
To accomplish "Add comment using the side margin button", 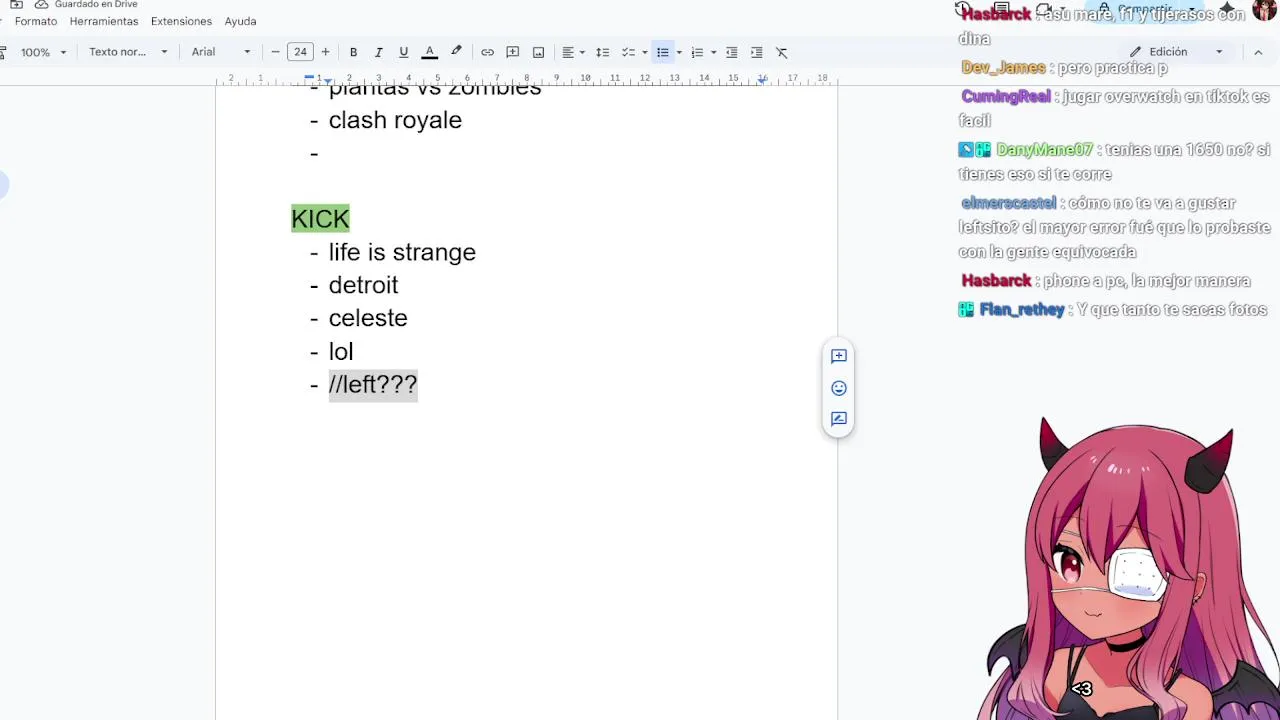I will pos(839,356).
